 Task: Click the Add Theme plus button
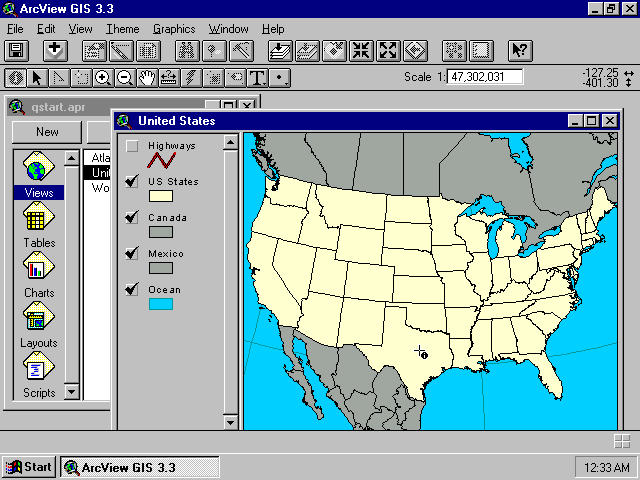tap(55, 51)
